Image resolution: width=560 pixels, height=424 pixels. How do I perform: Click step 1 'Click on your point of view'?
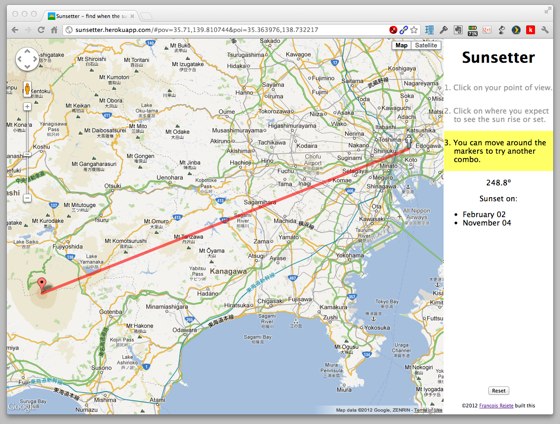point(499,88)
